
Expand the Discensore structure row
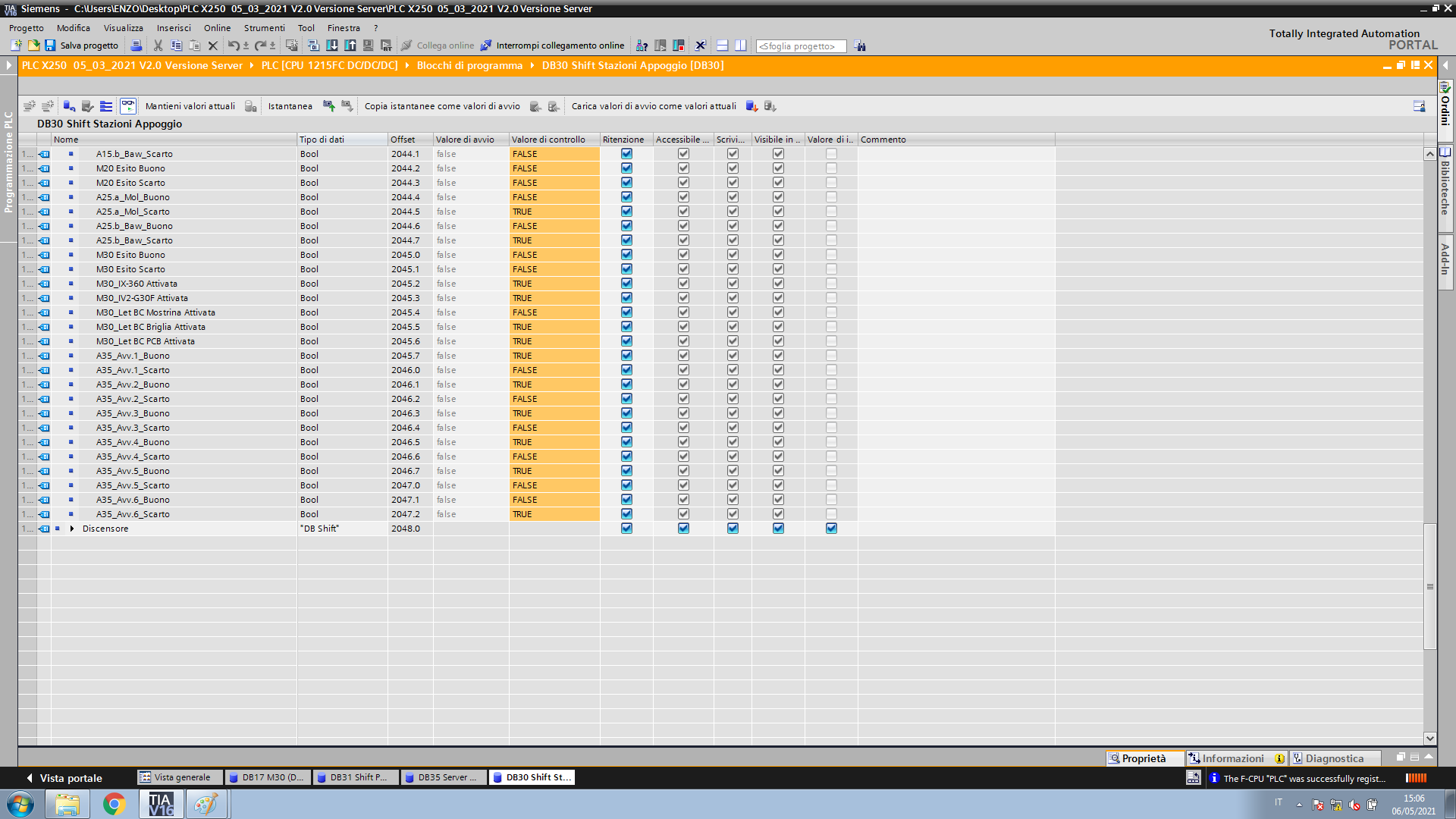[x=72, y=529]
